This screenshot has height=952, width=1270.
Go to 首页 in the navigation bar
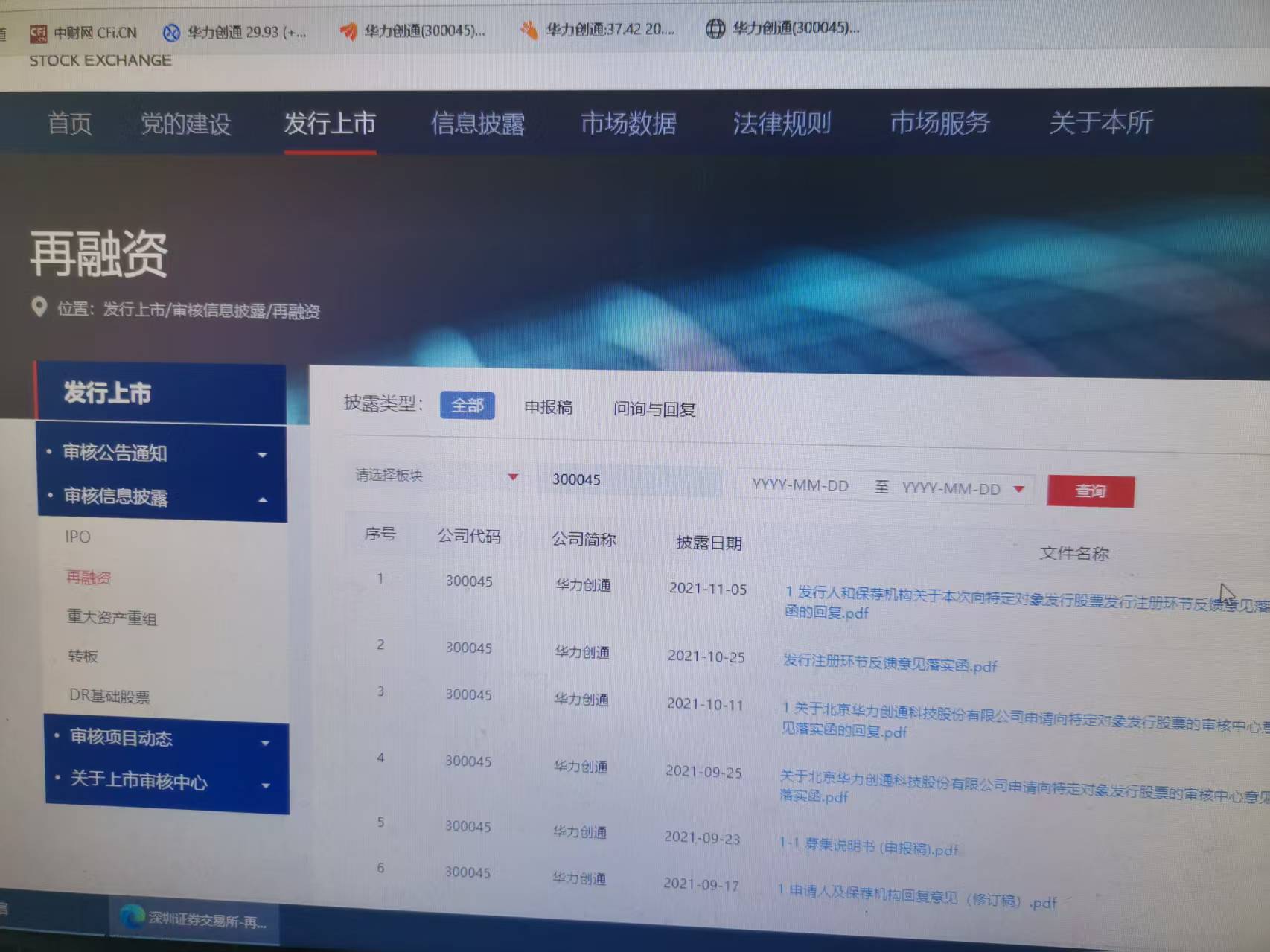69,123
